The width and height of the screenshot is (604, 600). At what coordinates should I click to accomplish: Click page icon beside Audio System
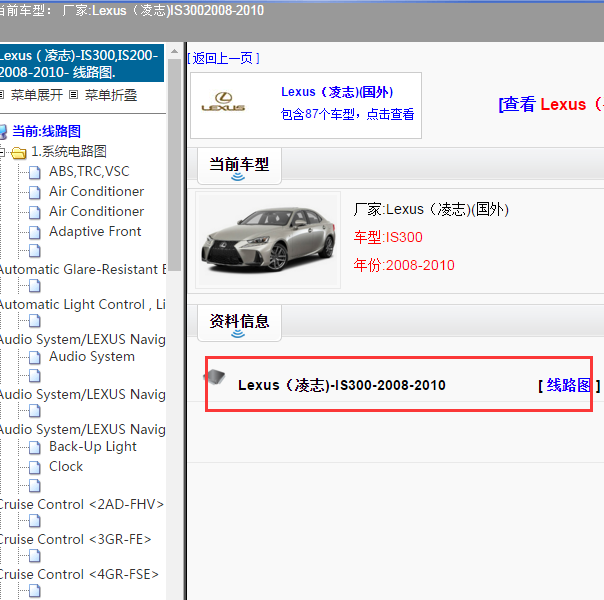[35, 358]
